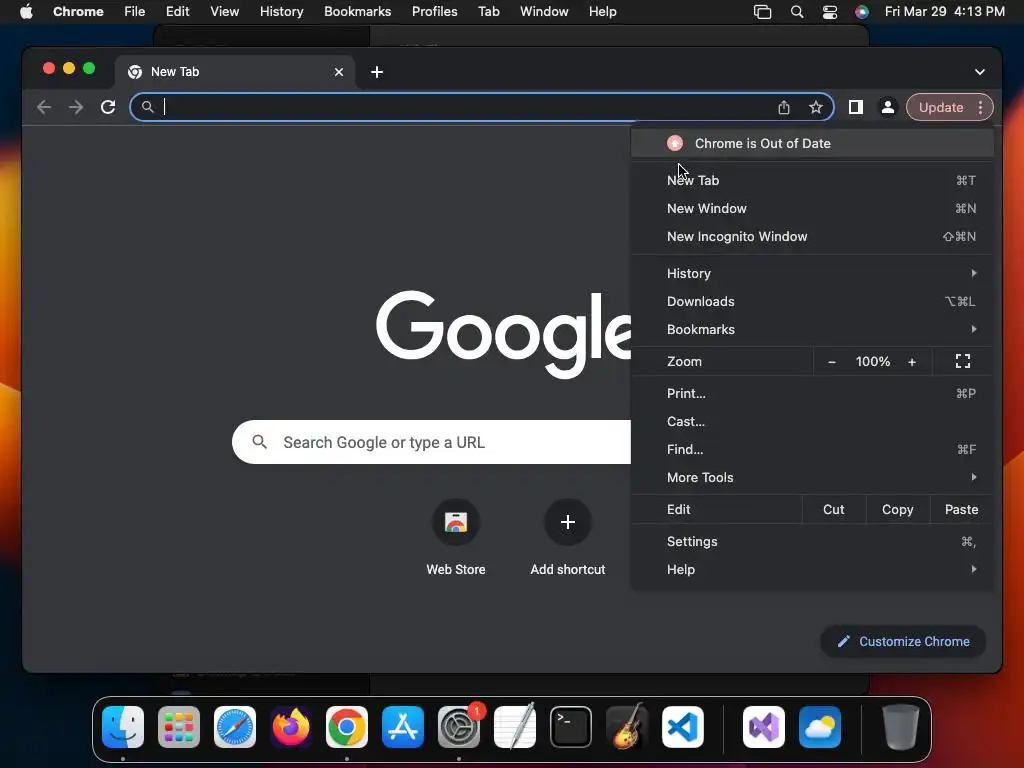This screenshot has width=1024, height=768.
Task: Open Visual Studio Code from Dock
Action: pos(682,727)
